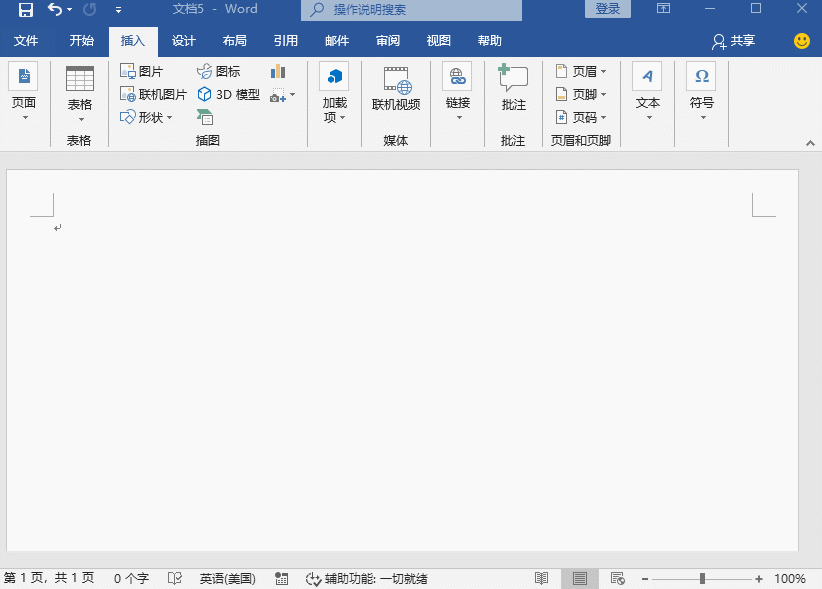The image size is (822, 589).
Task: Click the Save icon in title bar
Action: (x=26, y=10)
